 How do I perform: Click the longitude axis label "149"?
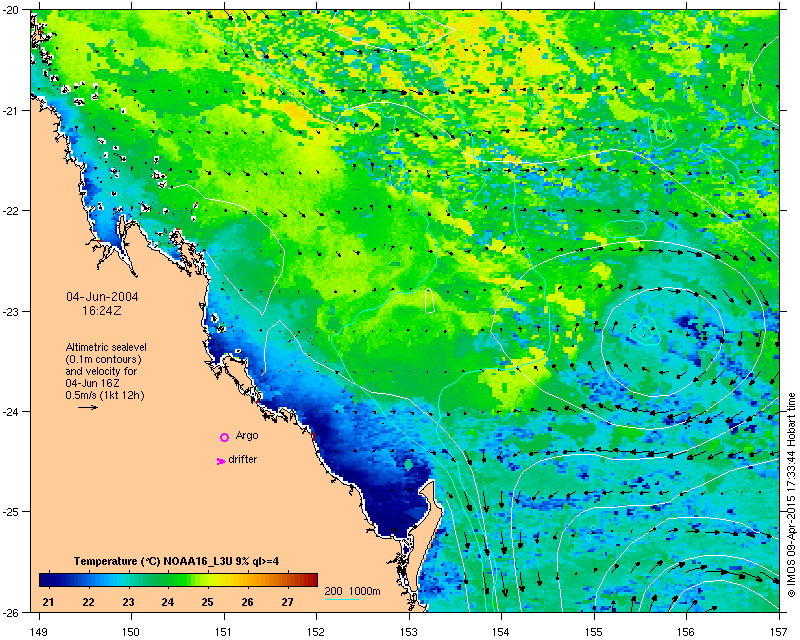coord(39,632)
